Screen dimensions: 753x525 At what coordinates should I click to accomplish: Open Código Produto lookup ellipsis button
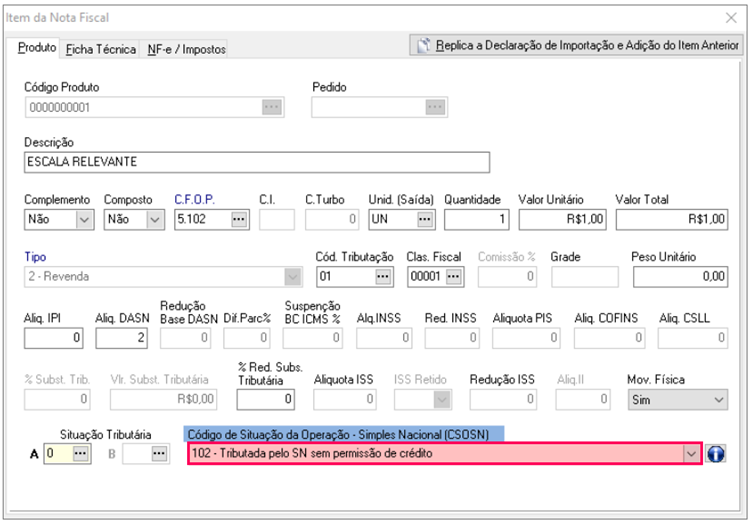point(272,107)
